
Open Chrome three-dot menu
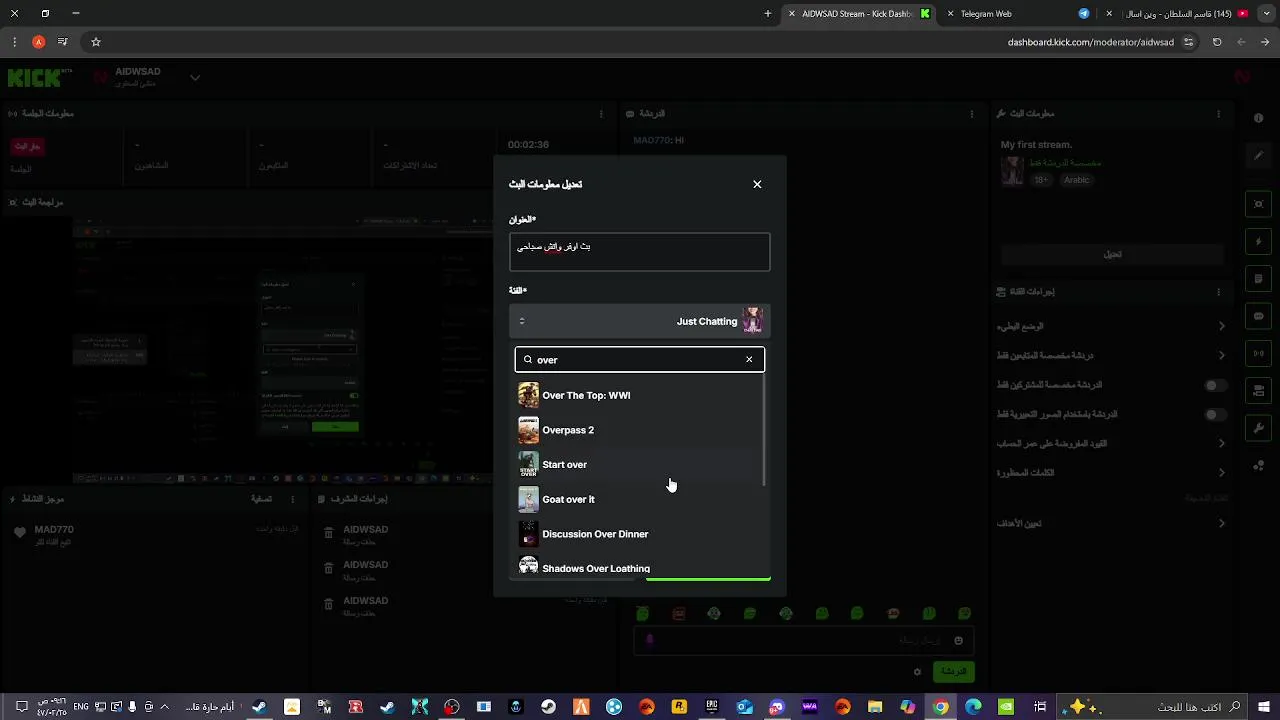tap(14, 42)
